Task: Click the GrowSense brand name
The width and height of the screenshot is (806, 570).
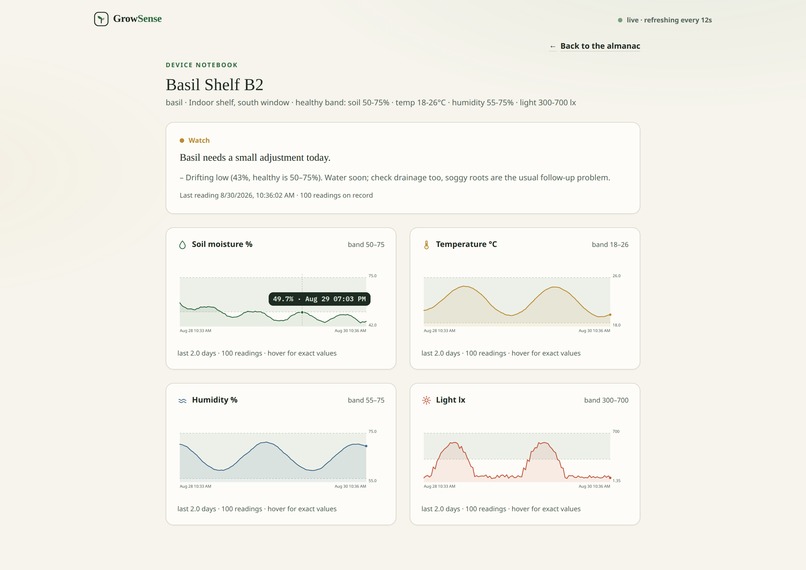Action: point(137,19)
